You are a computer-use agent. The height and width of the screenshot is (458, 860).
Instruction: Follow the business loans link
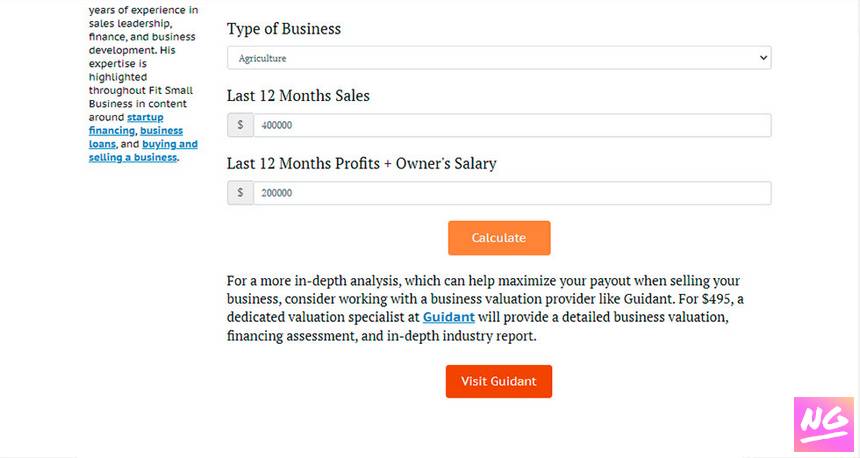pyautogui.click(x=136, y=137)
